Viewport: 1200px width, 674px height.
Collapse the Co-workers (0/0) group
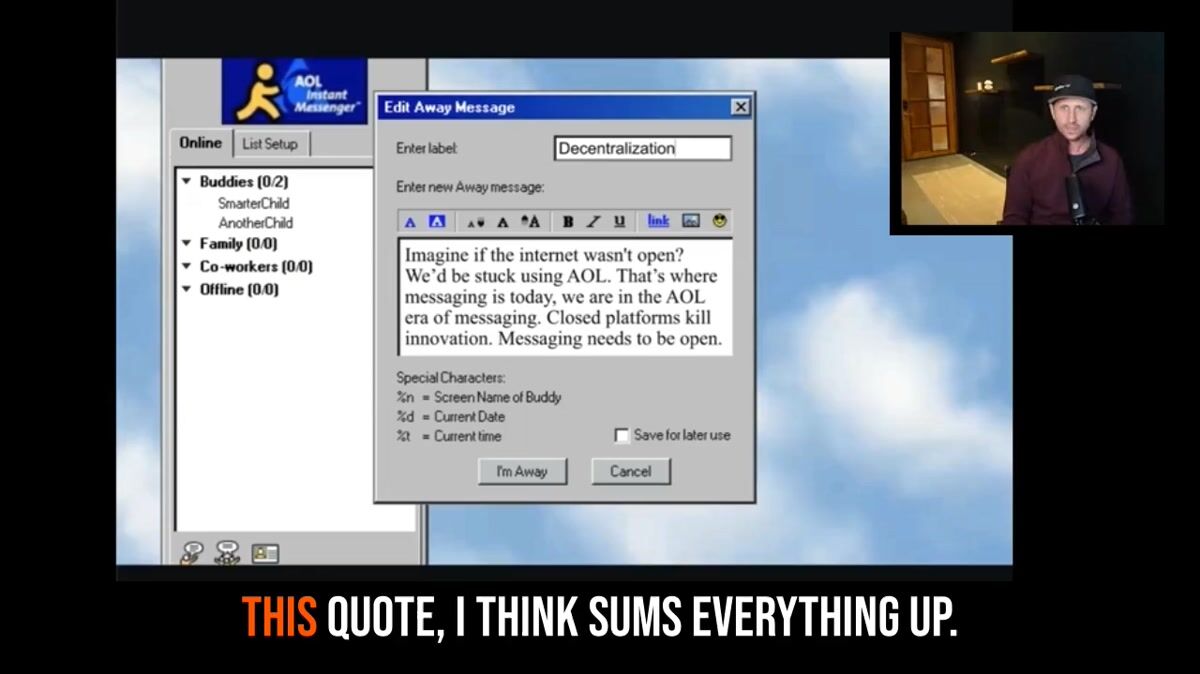(x=187, y=267)
